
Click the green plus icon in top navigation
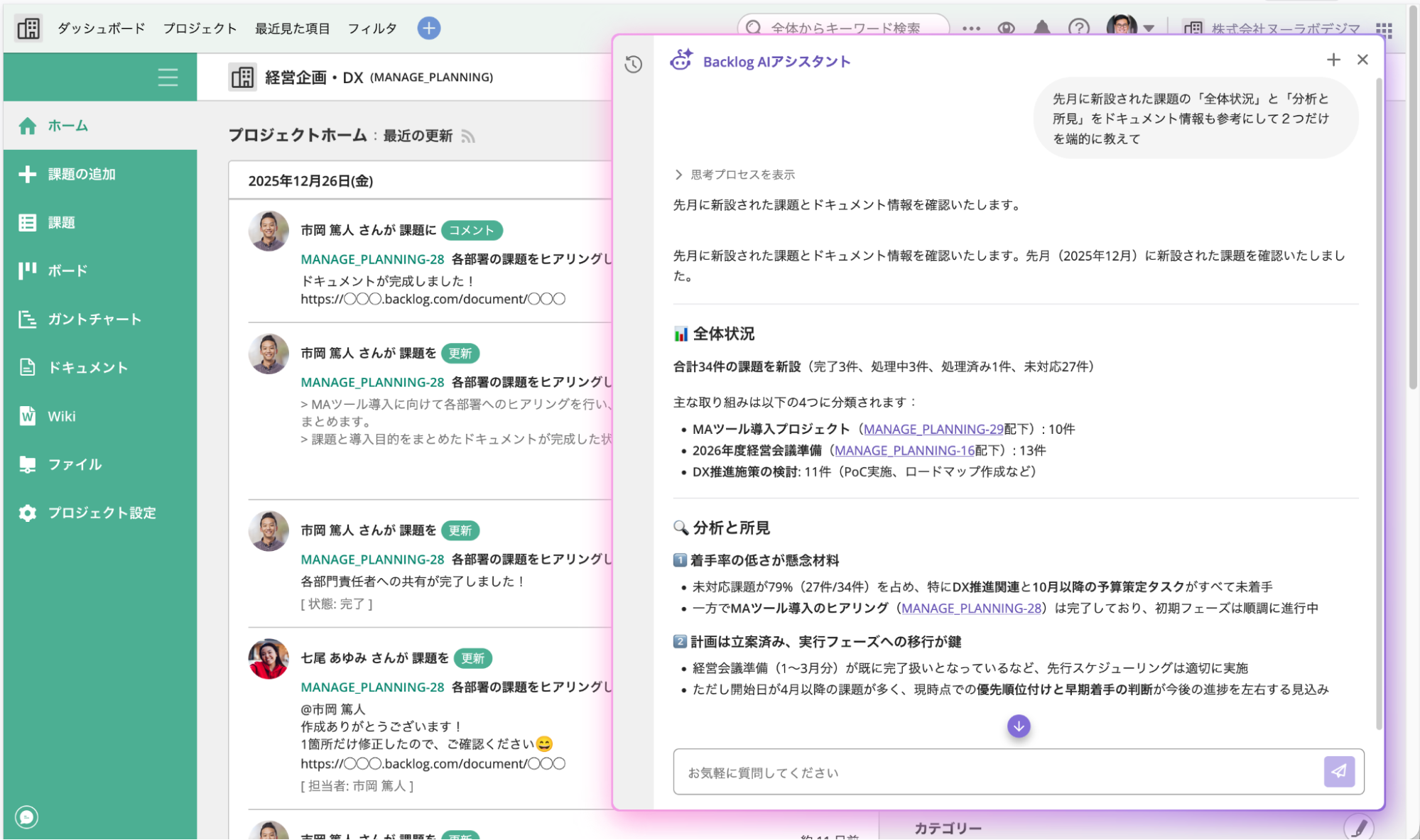click(428, 28)
